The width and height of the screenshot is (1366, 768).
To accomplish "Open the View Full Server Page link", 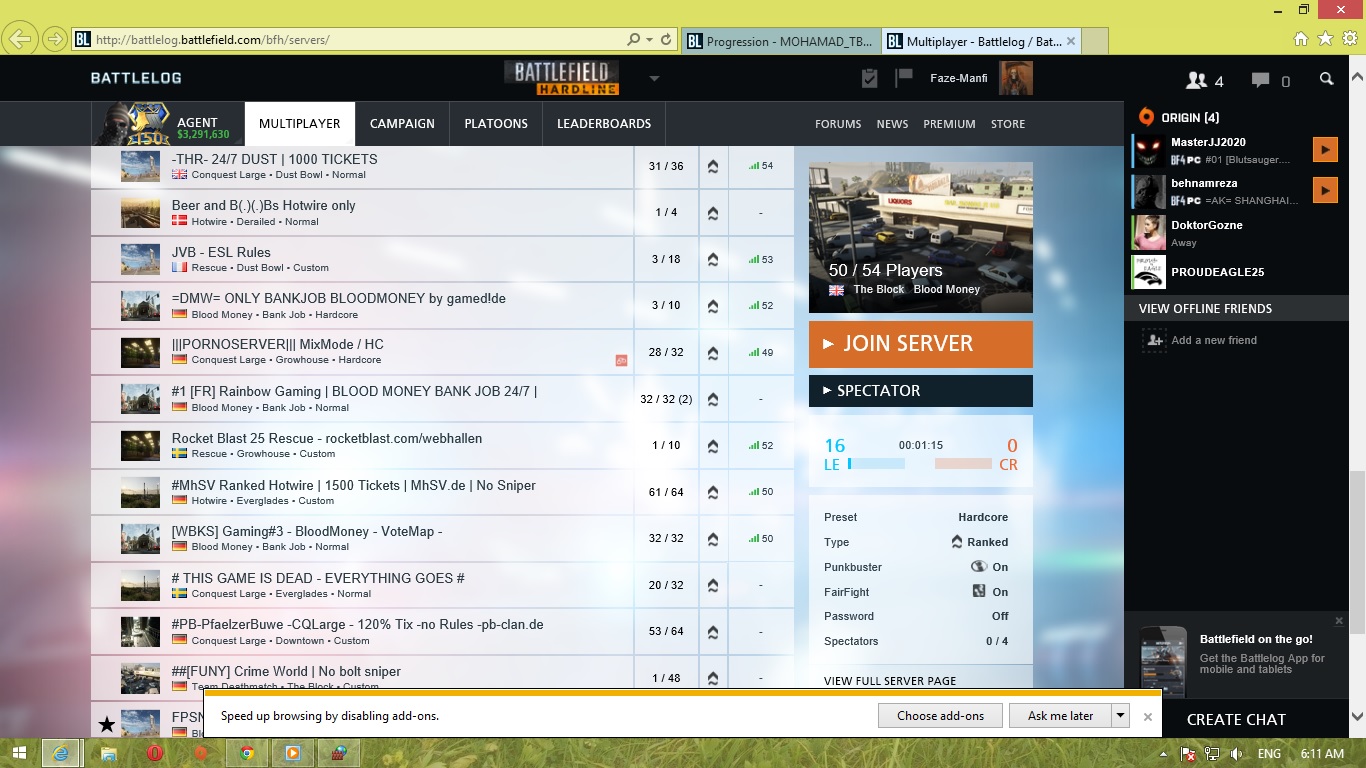I will (x=890, y=681).
